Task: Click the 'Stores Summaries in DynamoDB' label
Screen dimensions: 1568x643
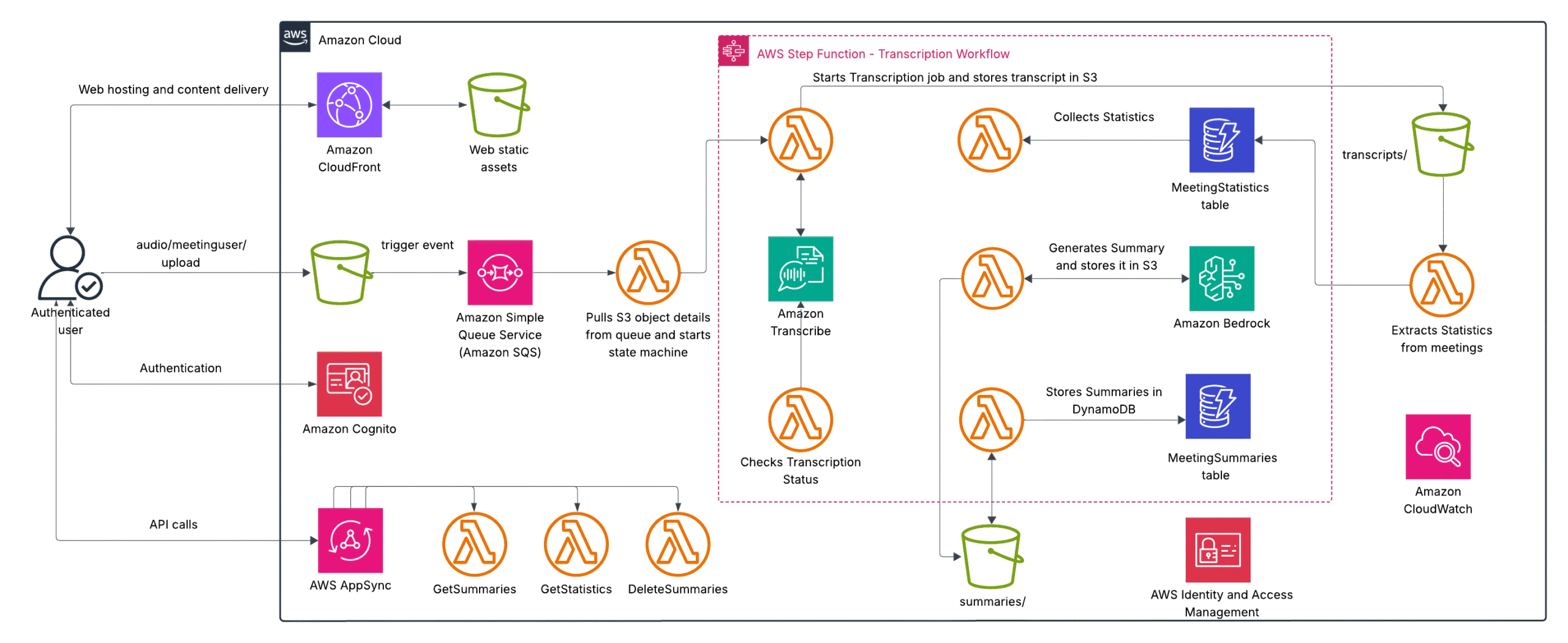Action: 1103,400
